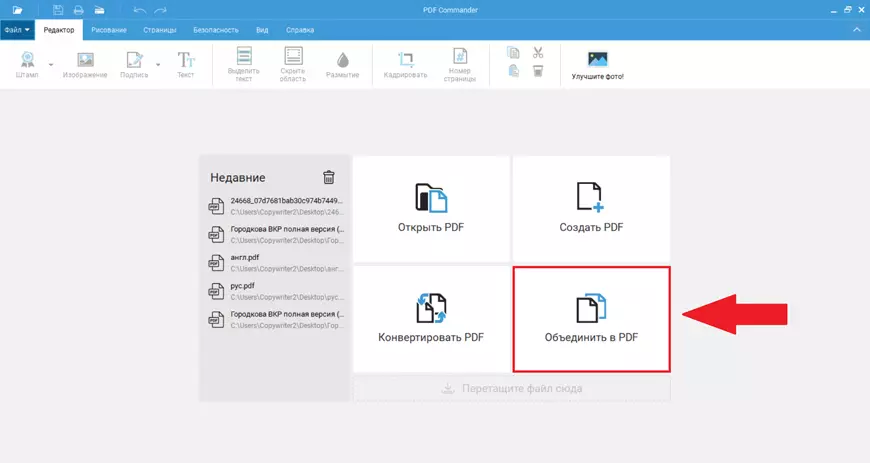Click the redo arrow icon
Viewport: 870px width, 463px height.
(x=160, y=10)
